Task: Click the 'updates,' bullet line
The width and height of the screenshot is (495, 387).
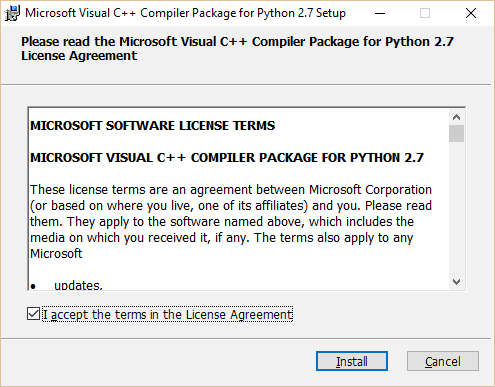Action: tap(78, 285)
